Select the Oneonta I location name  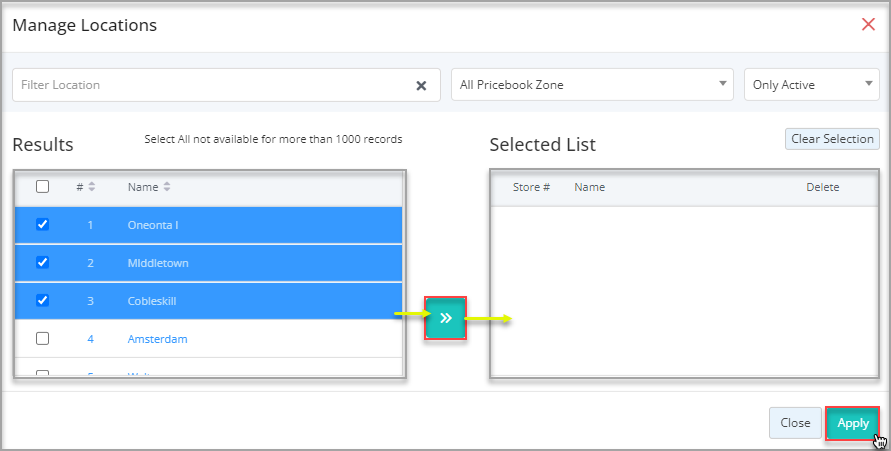click(x=153, y=225)
